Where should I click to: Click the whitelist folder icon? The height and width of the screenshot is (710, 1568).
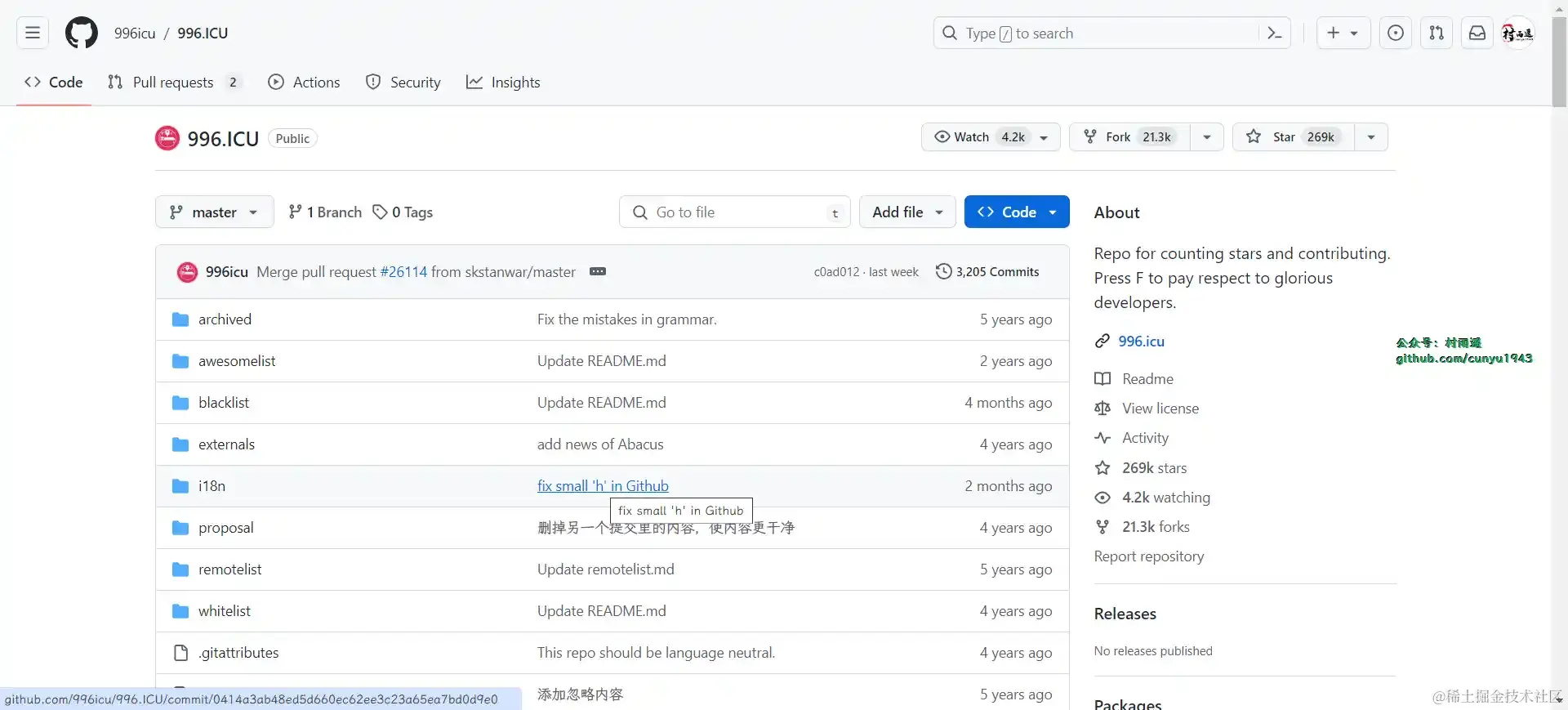click(x=180, y=611)
